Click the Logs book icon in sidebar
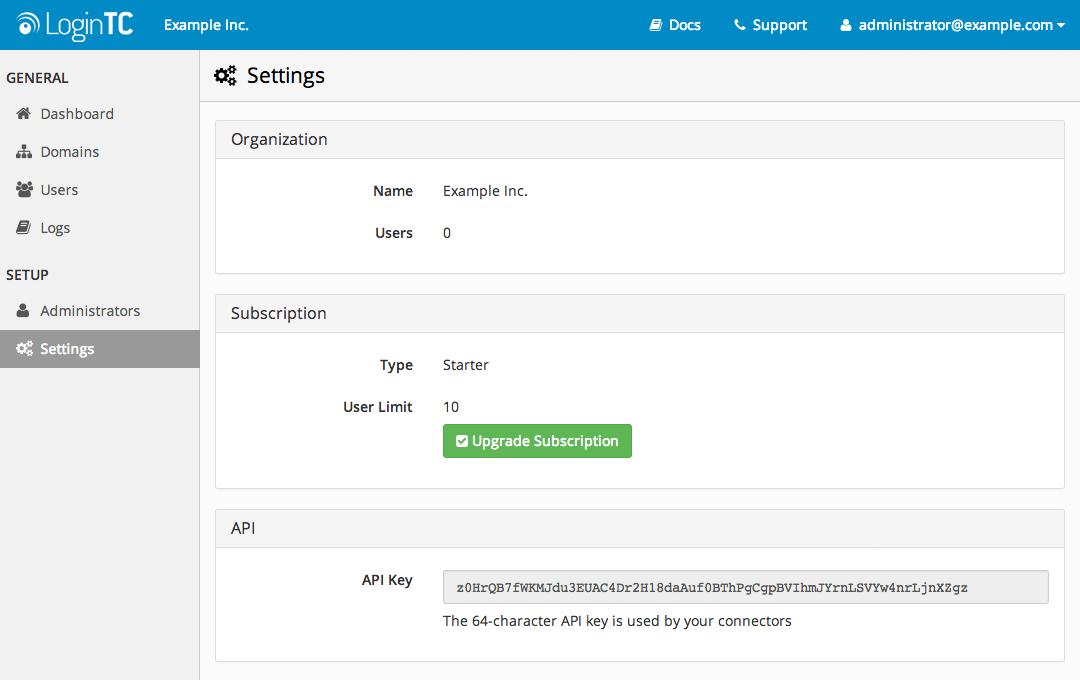Screen dimensions: 1080x680 click(24, 228)
